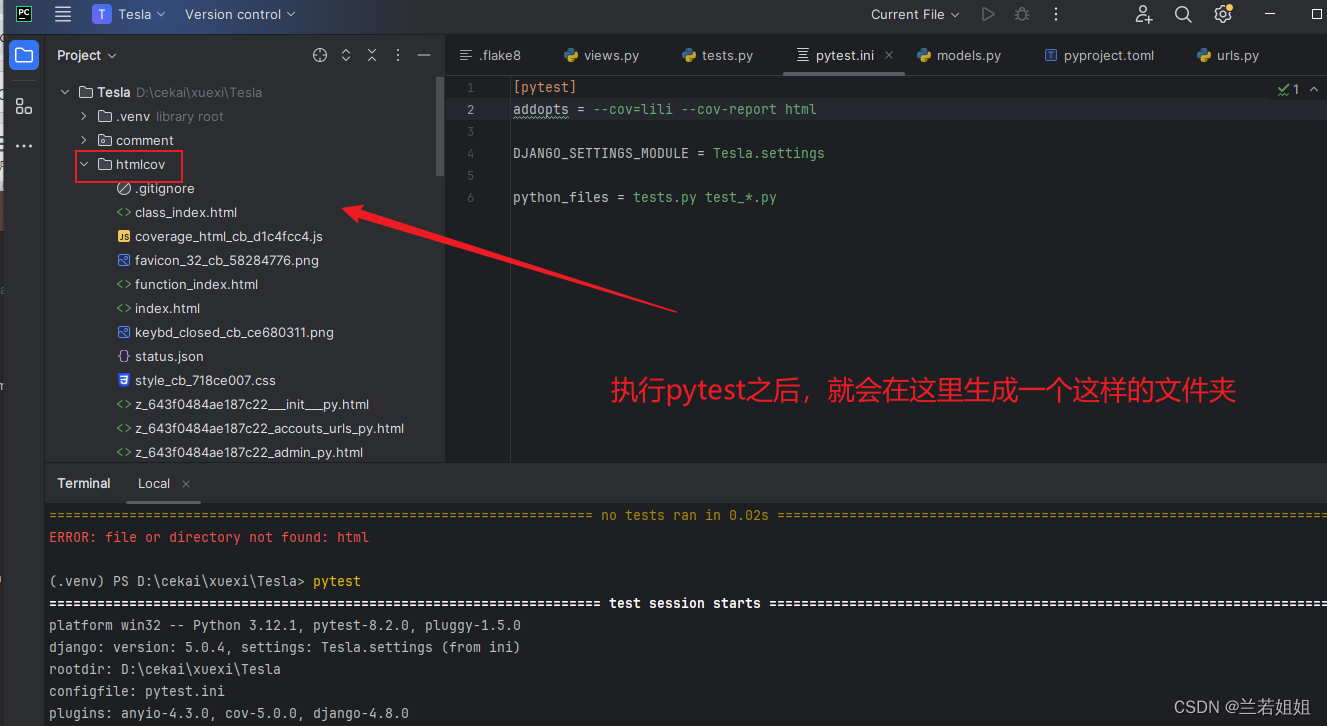Screen dimensions: 1327x726
Task: Place cursor in [pytest] line
Action: tap(544, 87)
